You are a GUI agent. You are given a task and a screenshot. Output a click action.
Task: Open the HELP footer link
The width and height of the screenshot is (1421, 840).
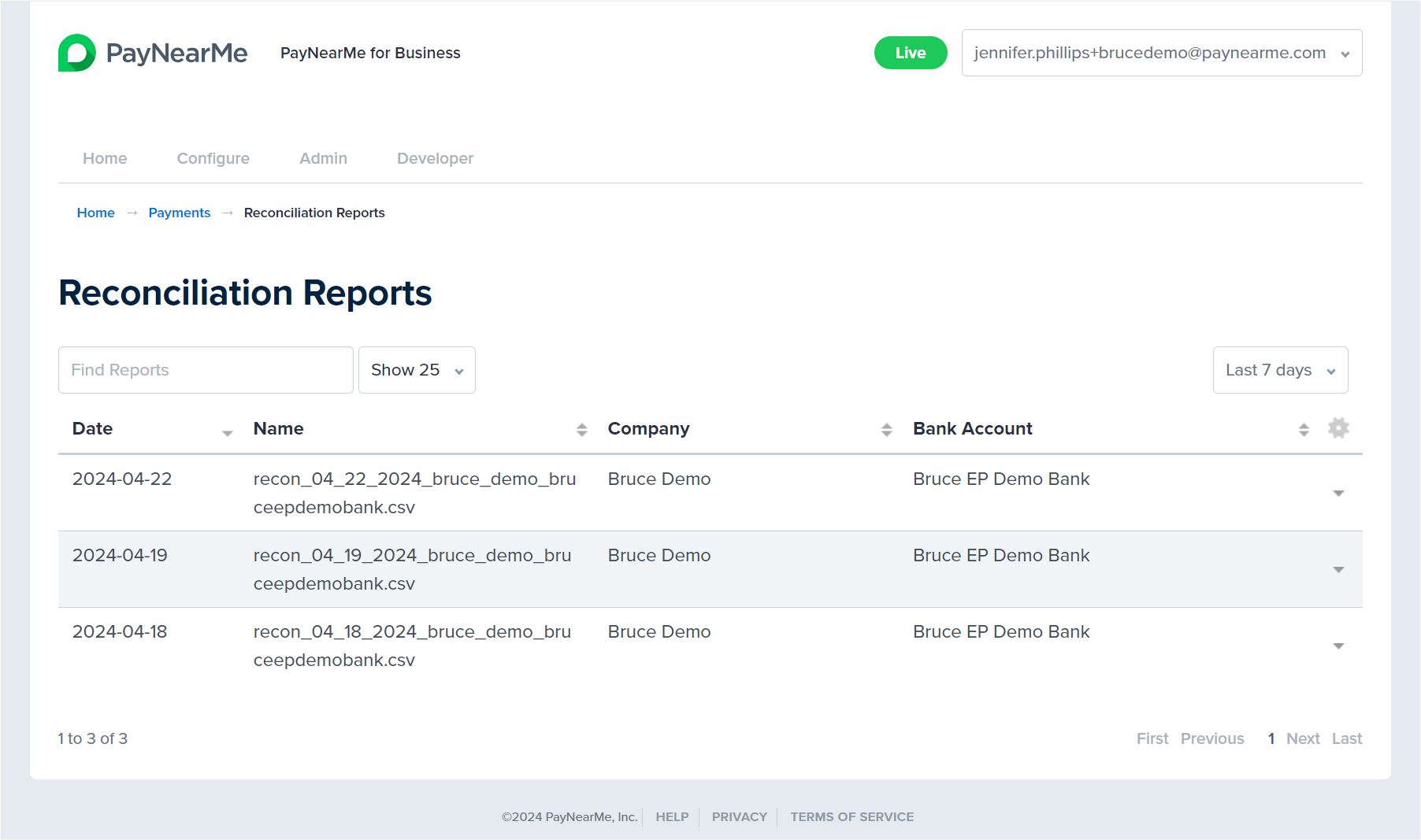tap(672, 817)
